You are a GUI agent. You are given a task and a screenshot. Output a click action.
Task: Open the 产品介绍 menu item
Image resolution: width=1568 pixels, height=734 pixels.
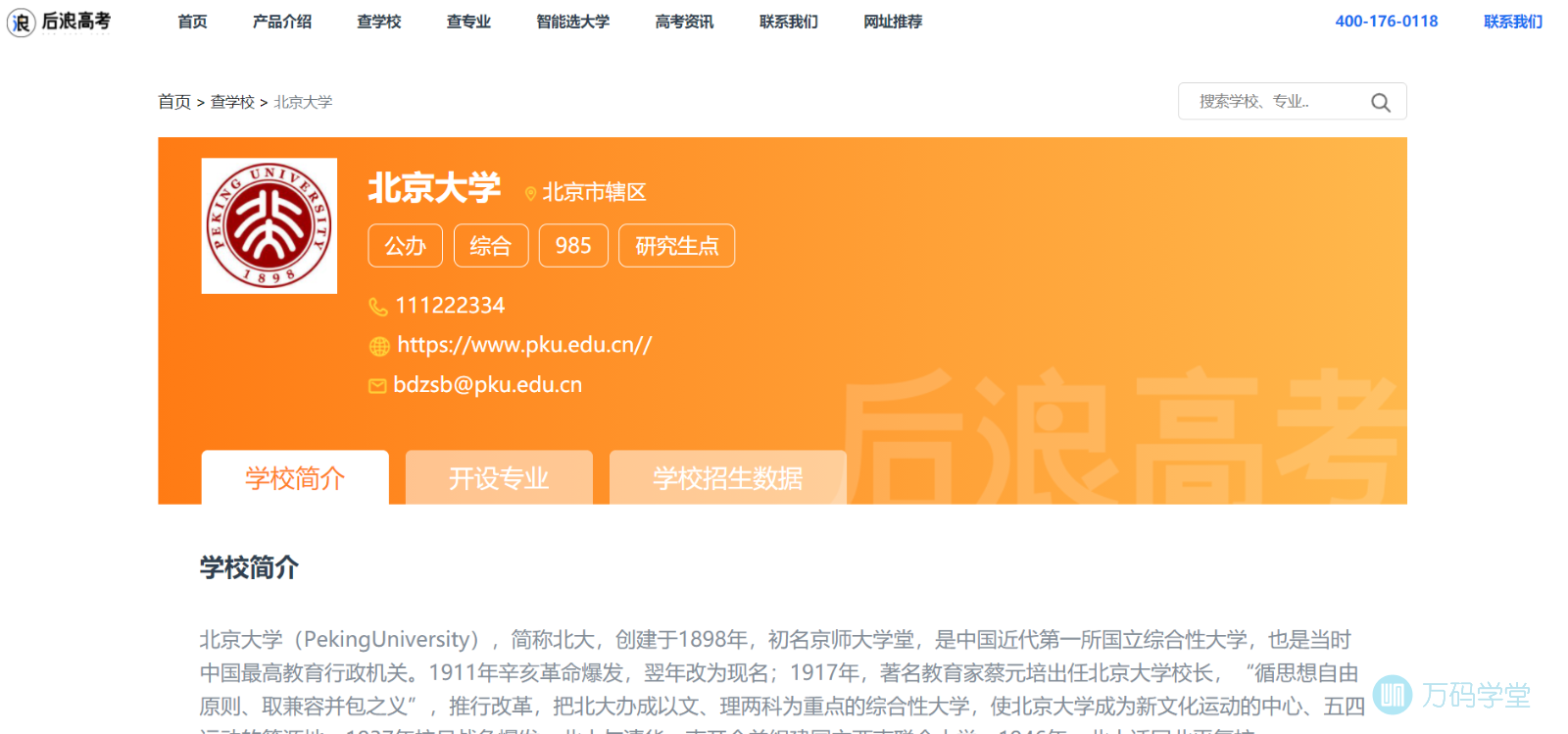282,22
